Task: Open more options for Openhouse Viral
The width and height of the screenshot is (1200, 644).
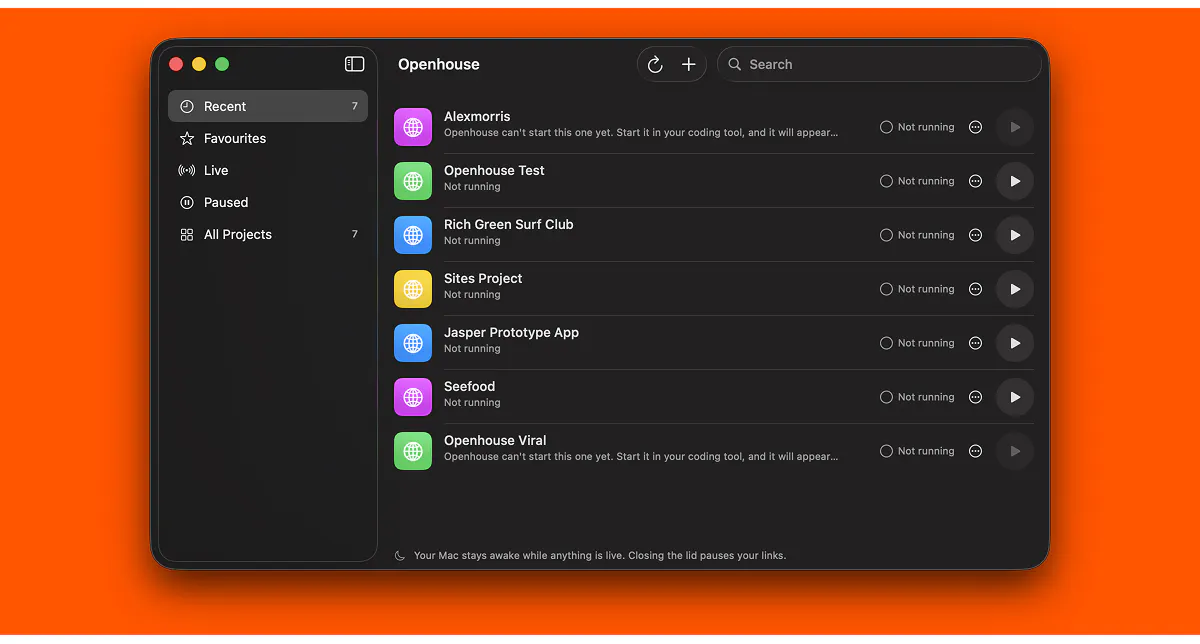Action: pyautogui.click(x=976, y=451)
